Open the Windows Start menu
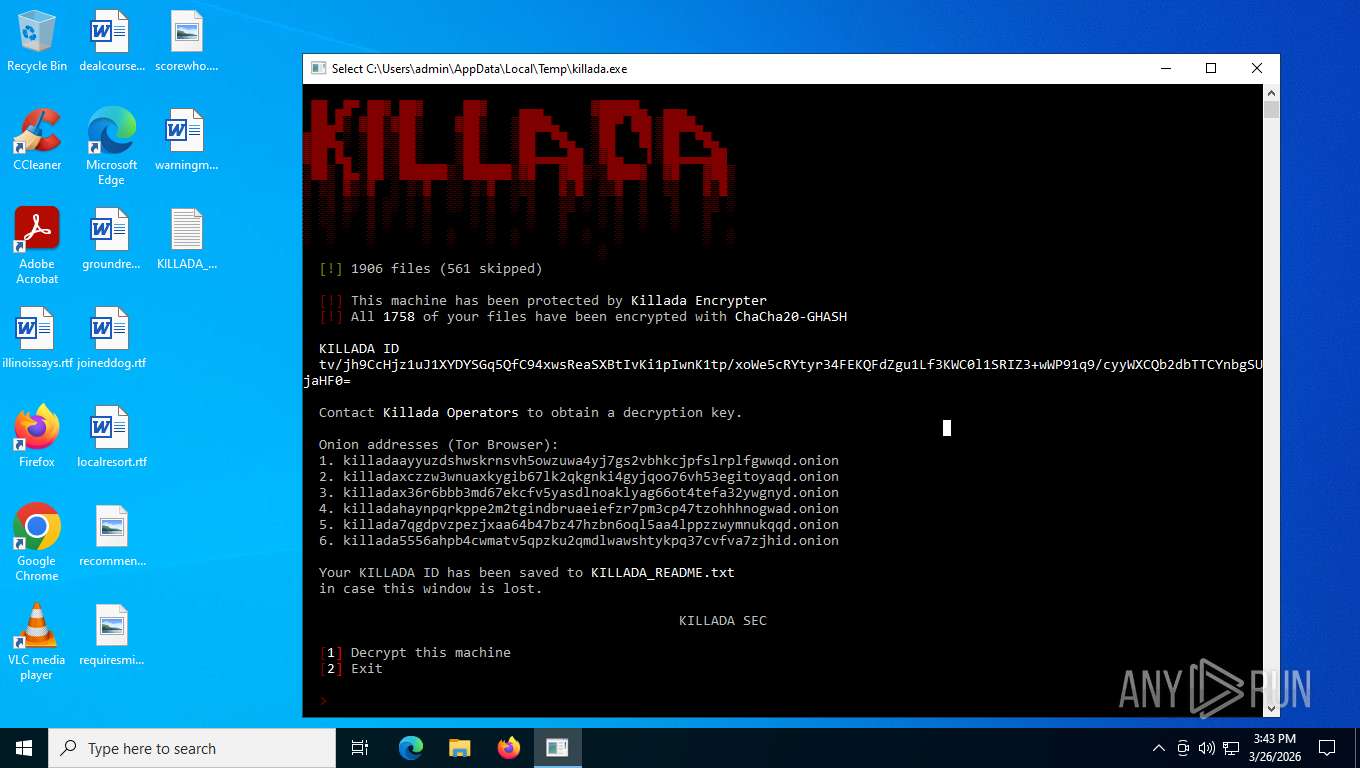 click(x=24, y=748)
